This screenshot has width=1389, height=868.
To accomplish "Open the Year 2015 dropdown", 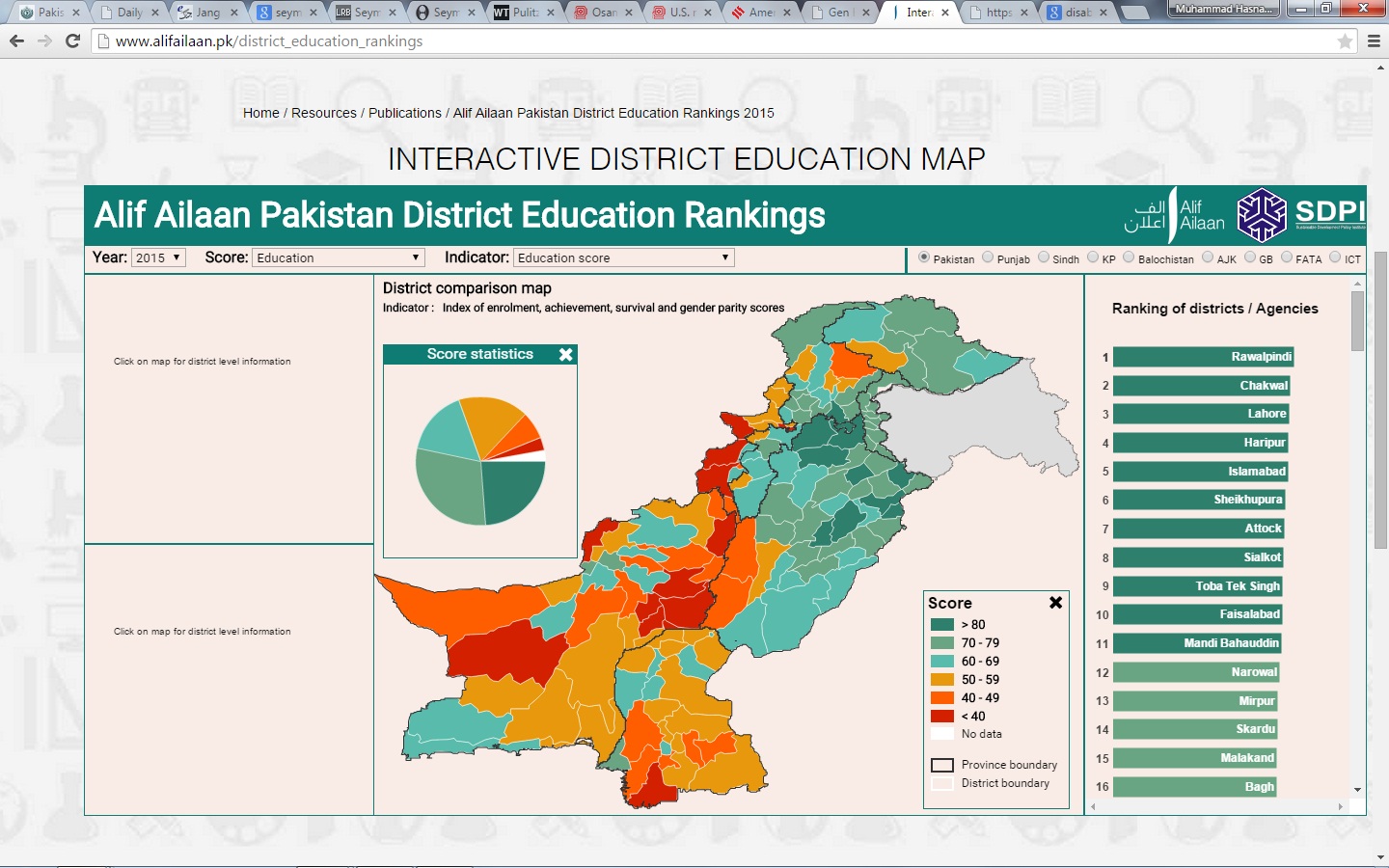I will (158, 258).
